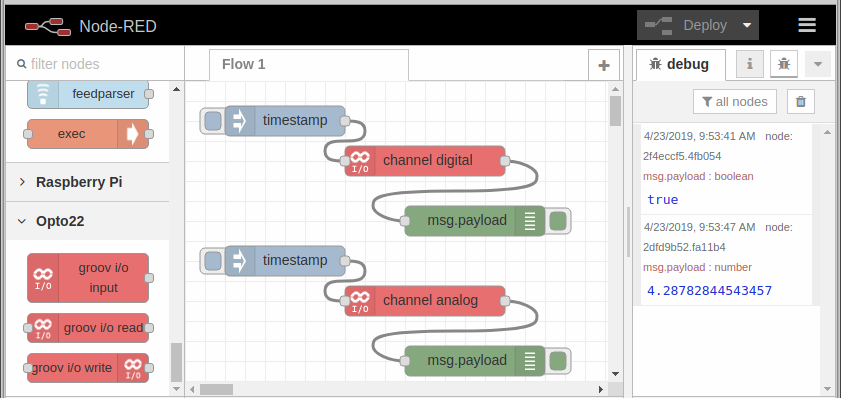Click the all nodes filter button

[735, 101]
